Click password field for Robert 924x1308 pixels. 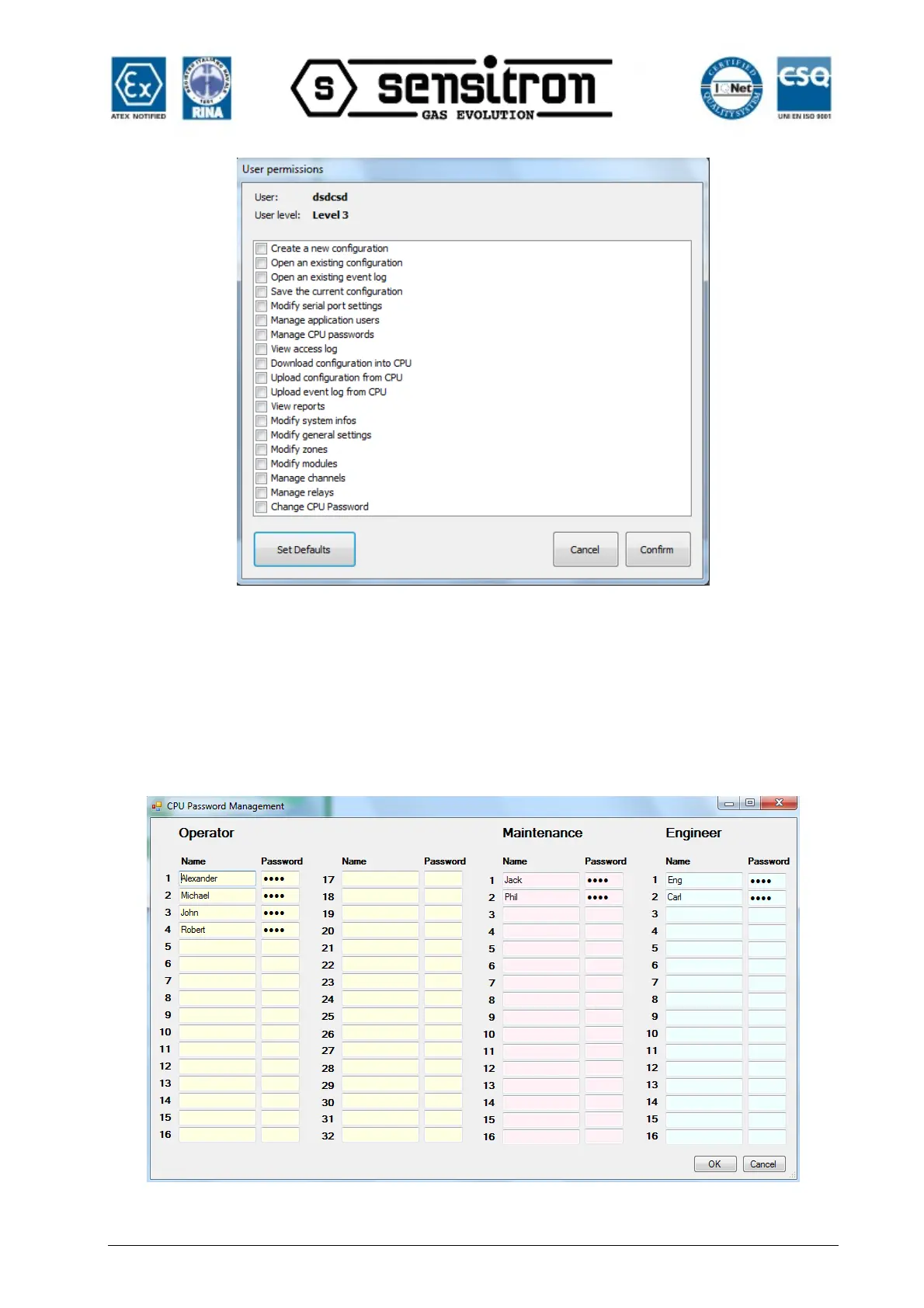pyautogui.click(x=280, y=930)
